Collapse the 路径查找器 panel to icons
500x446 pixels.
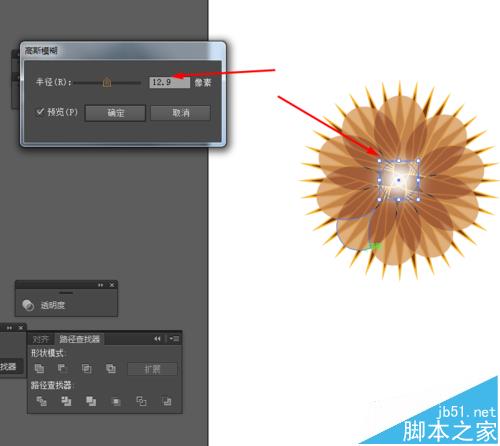[157, 339]
